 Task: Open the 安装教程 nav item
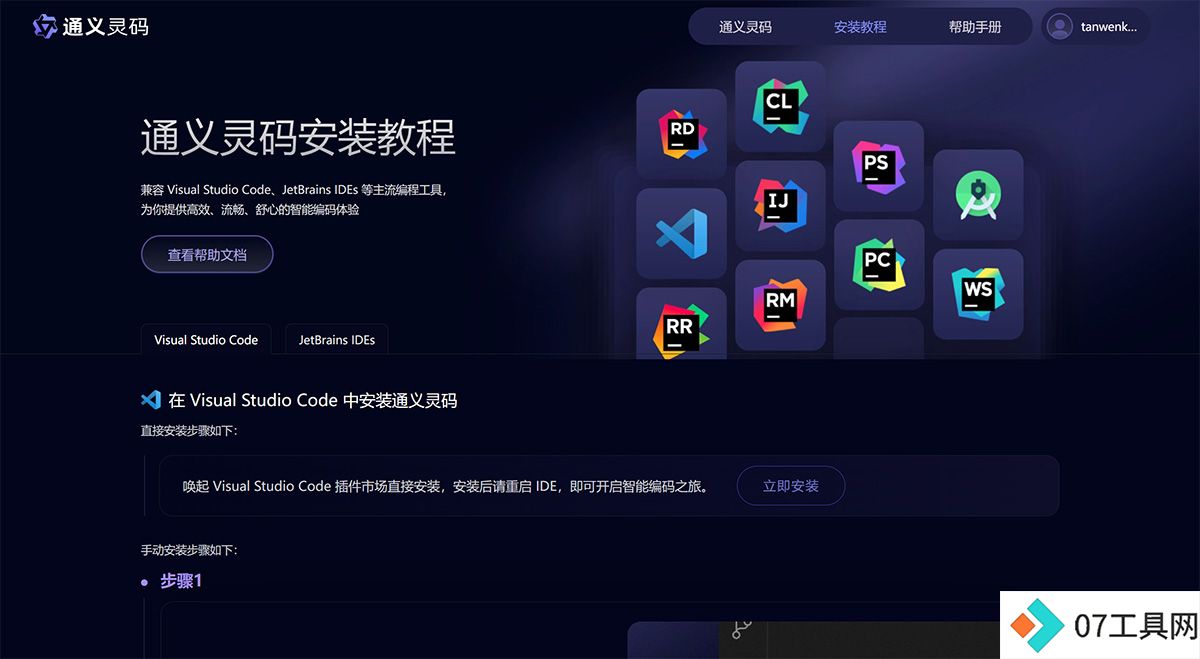(x=860, y=27)
